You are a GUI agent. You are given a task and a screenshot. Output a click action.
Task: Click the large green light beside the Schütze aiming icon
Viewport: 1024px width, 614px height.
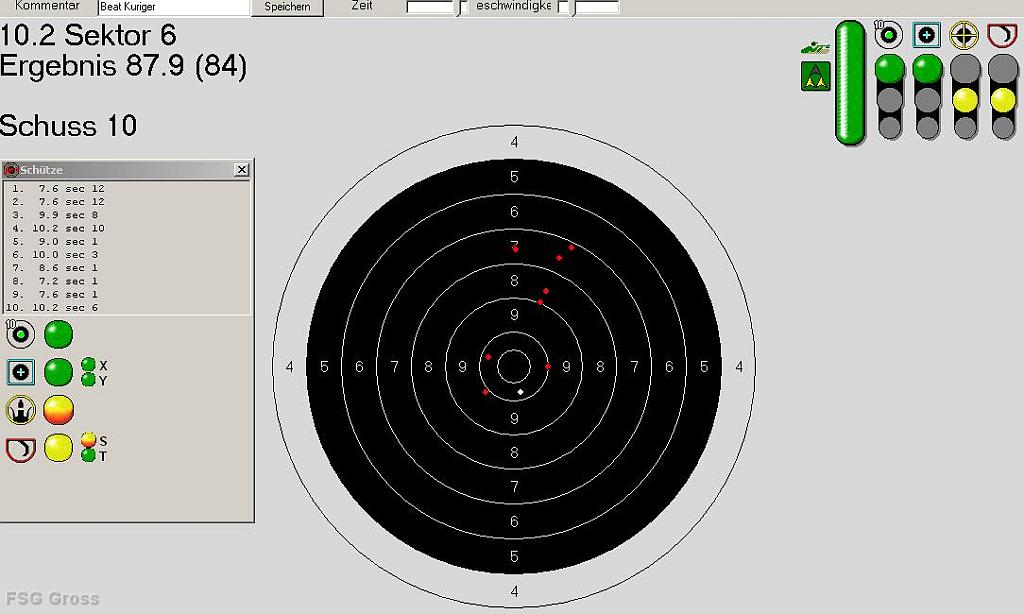tap(58, 372)
